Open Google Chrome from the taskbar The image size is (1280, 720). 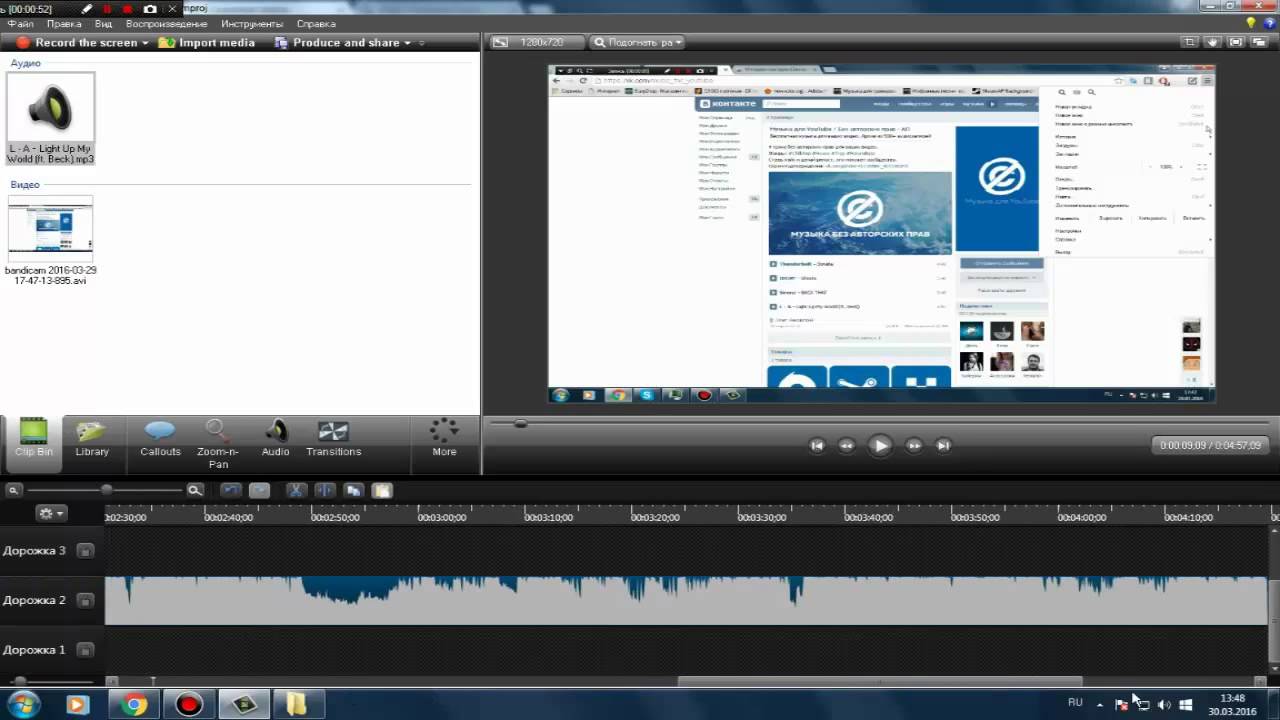[x=133, y=704]
